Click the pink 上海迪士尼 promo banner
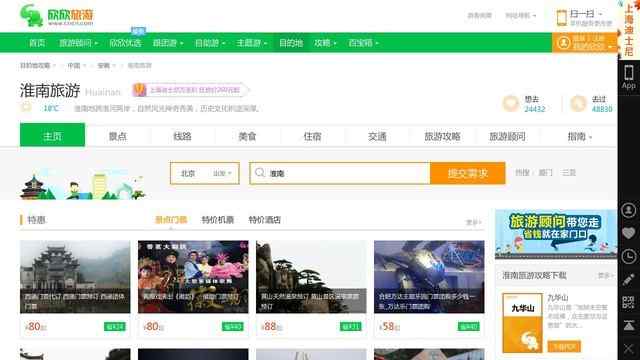The width and height of the screenshot is (640, 360). pos(190,90)
